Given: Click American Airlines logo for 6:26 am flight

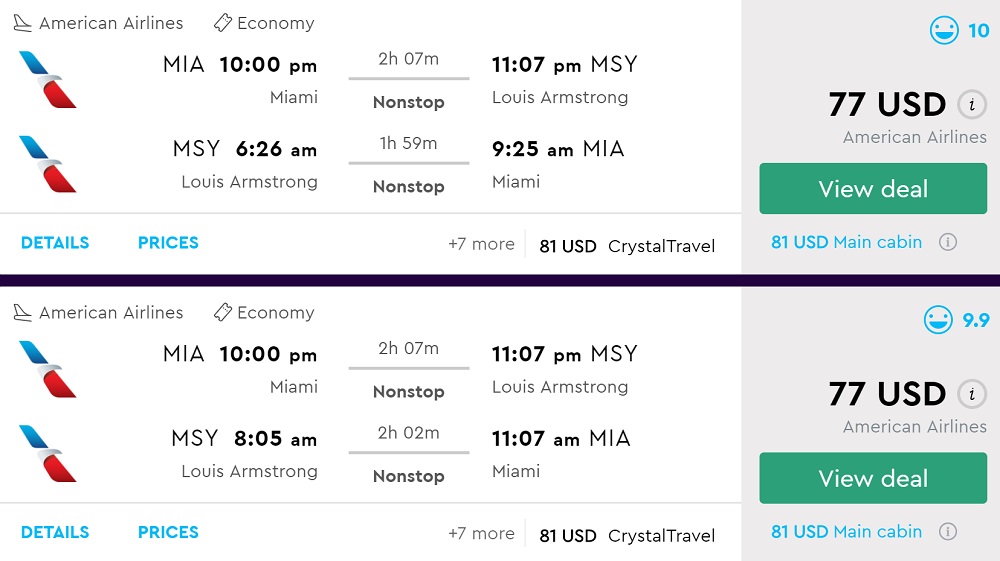Looking at the screenshot, I should [47, 164].
